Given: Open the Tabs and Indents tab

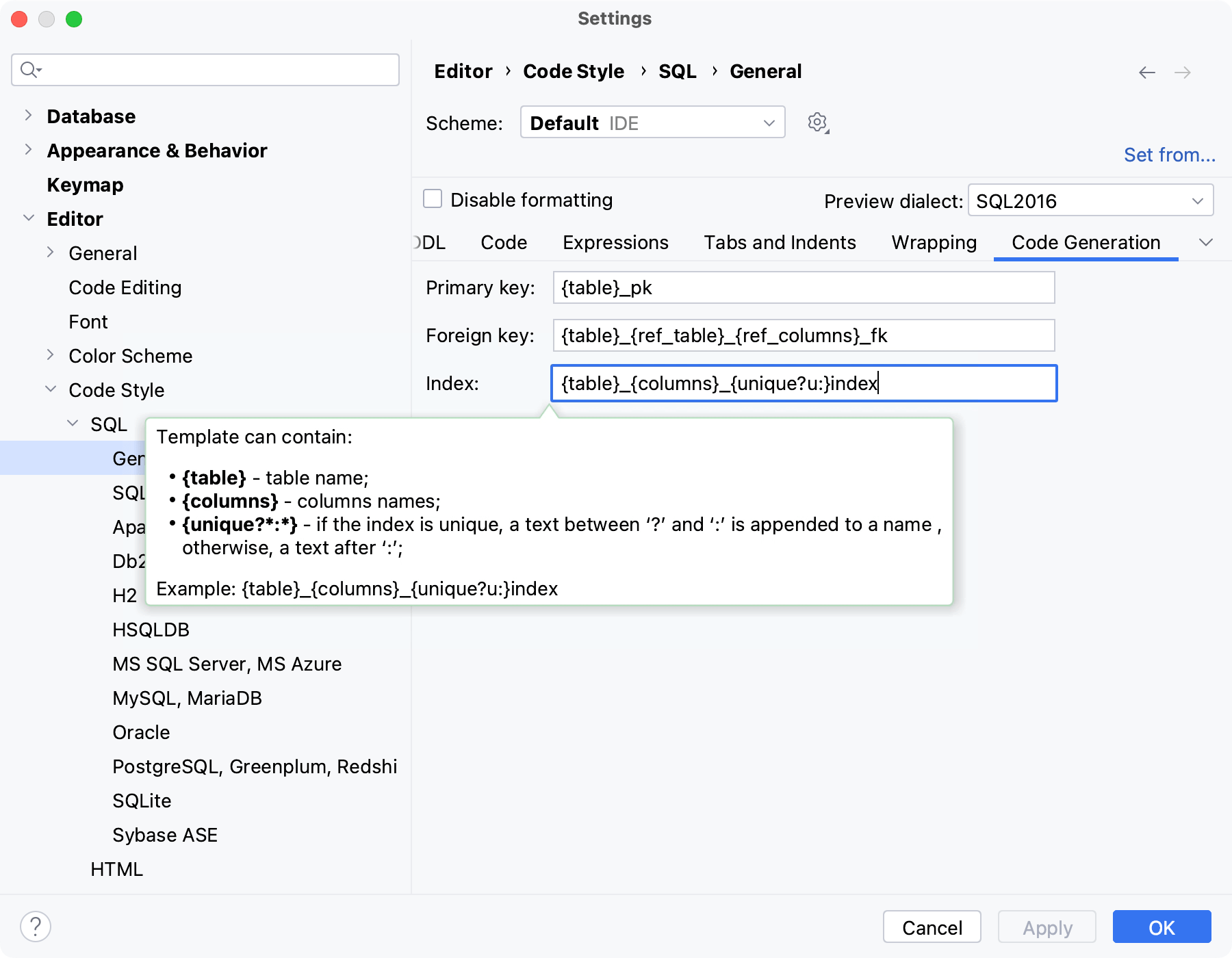Looking at the screenshot, I should 780,242.
